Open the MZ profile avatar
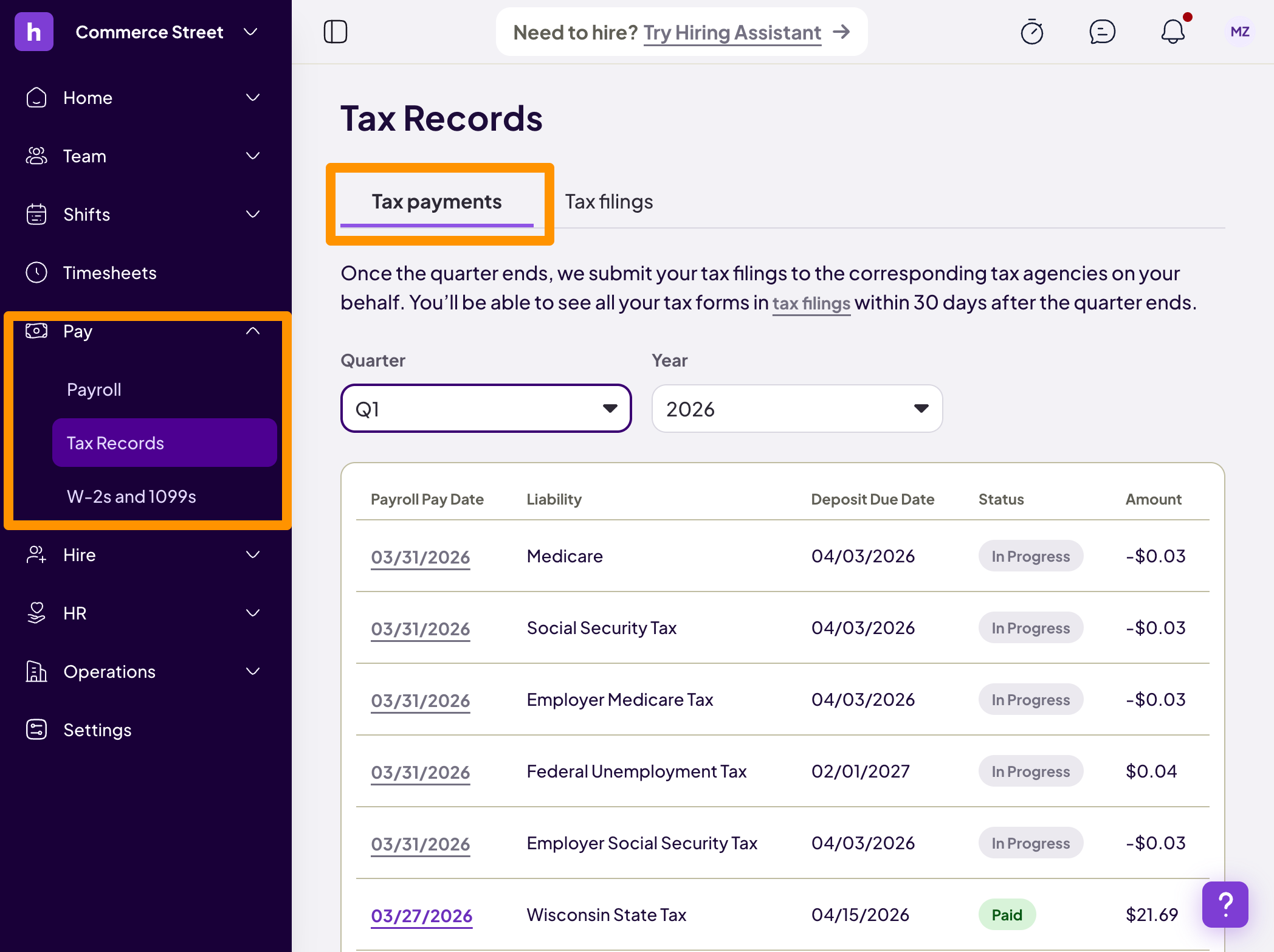The image size is (1274, 952). pyautogui.click(x=1240, y=32)
